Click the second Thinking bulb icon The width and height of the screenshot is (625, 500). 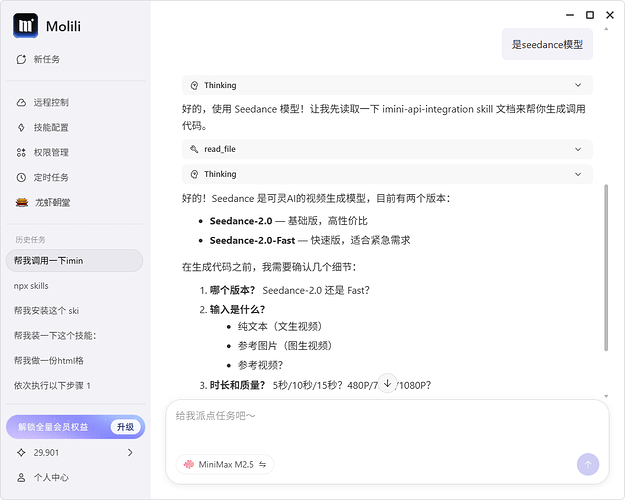pos(194,174)
